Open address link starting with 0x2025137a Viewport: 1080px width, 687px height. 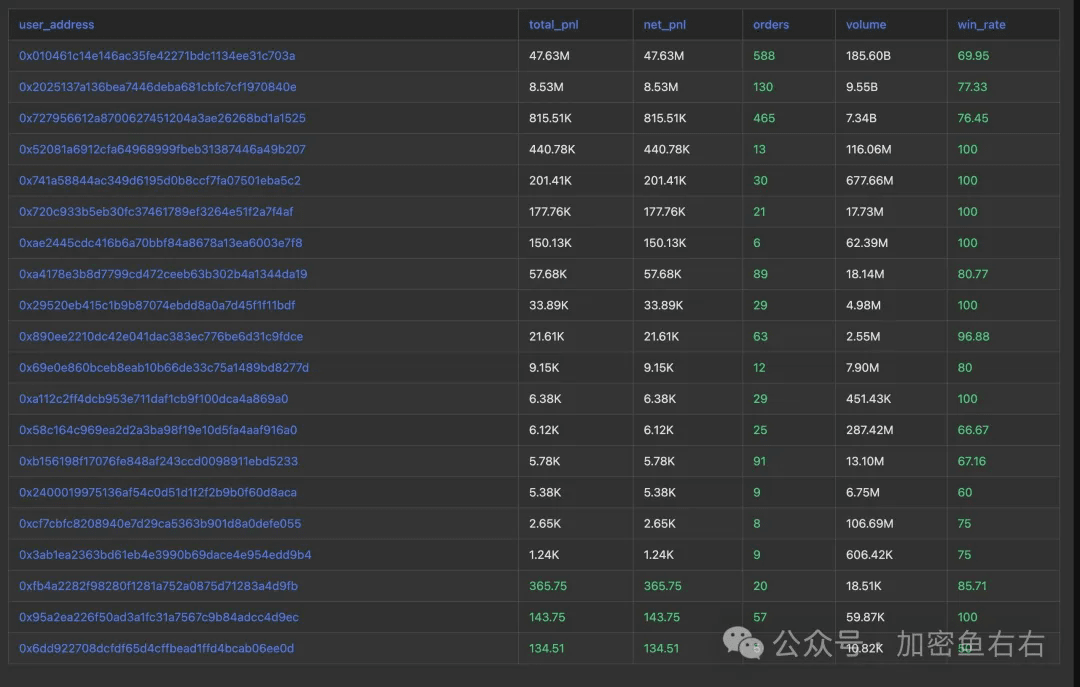click(157, 87)
